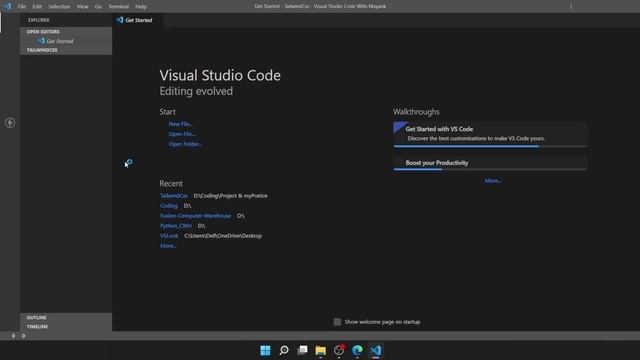Select the Get Started editor tab
640x360 pixels.
click(x=138, y=20)
